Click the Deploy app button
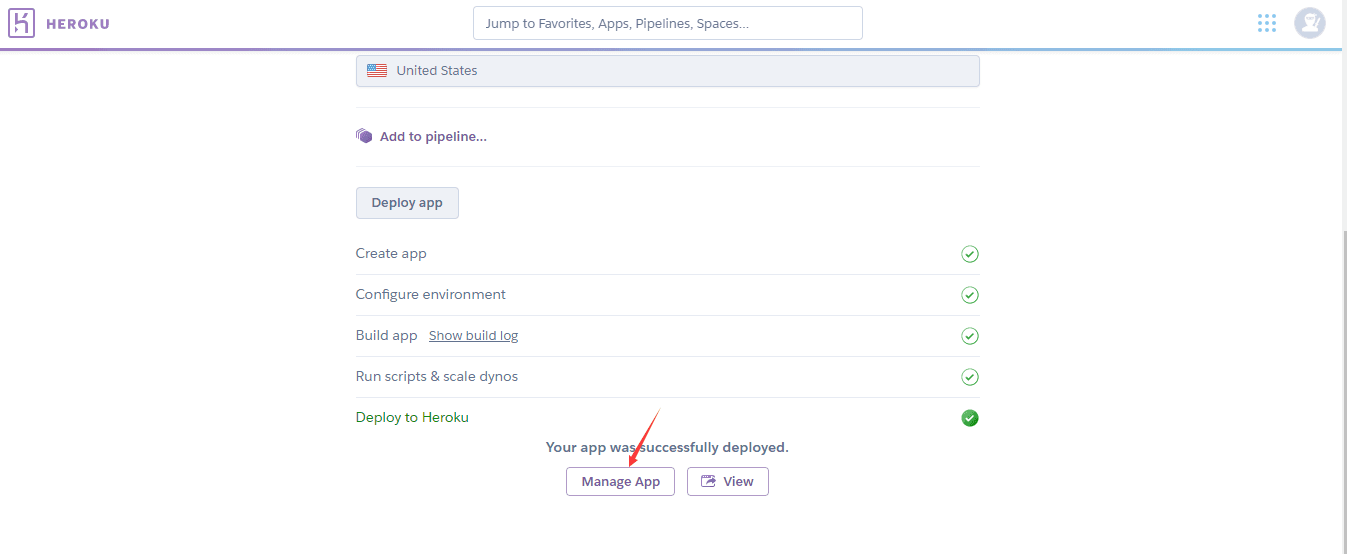 [407, 203]
